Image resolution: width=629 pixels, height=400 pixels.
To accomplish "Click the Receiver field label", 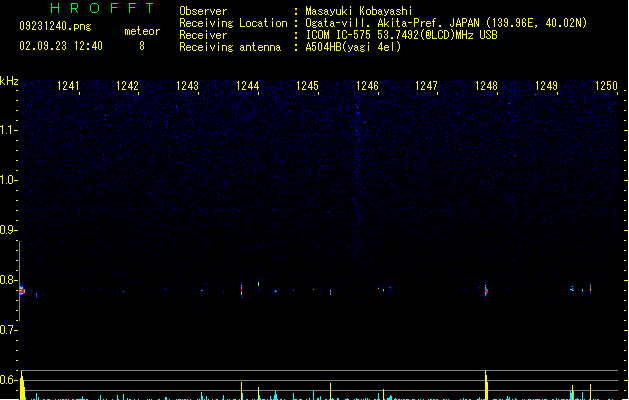I will point(203,35).
